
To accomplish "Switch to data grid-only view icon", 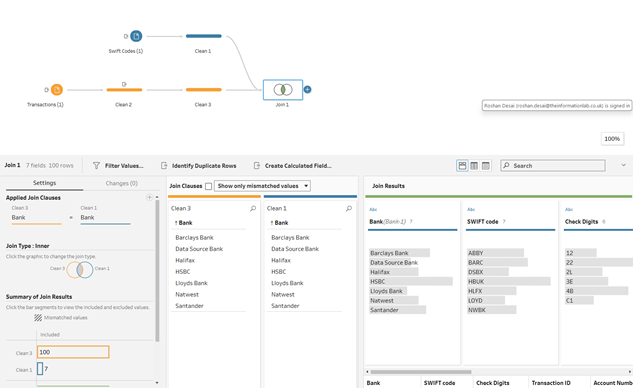I will (486, 166).
